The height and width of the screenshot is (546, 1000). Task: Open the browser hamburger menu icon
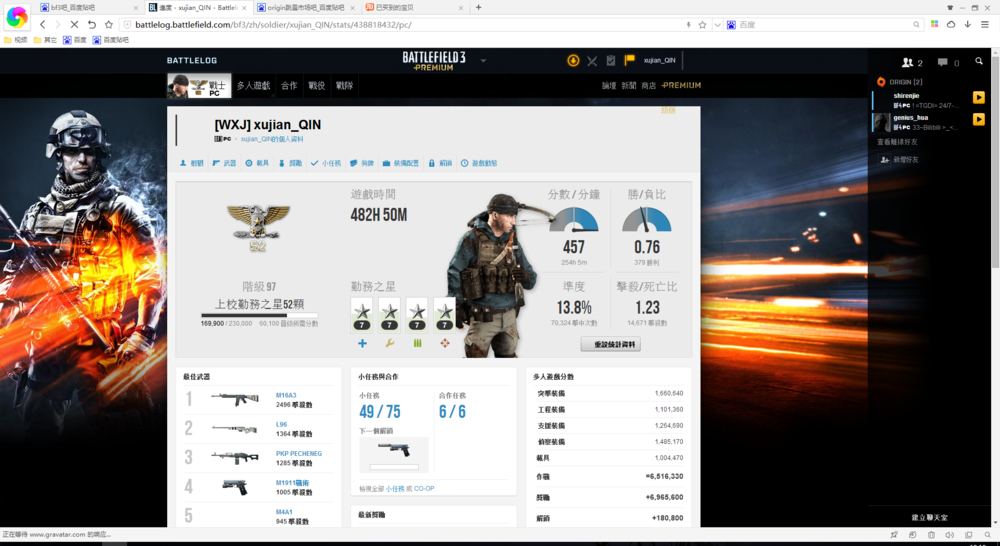point(985,24)
